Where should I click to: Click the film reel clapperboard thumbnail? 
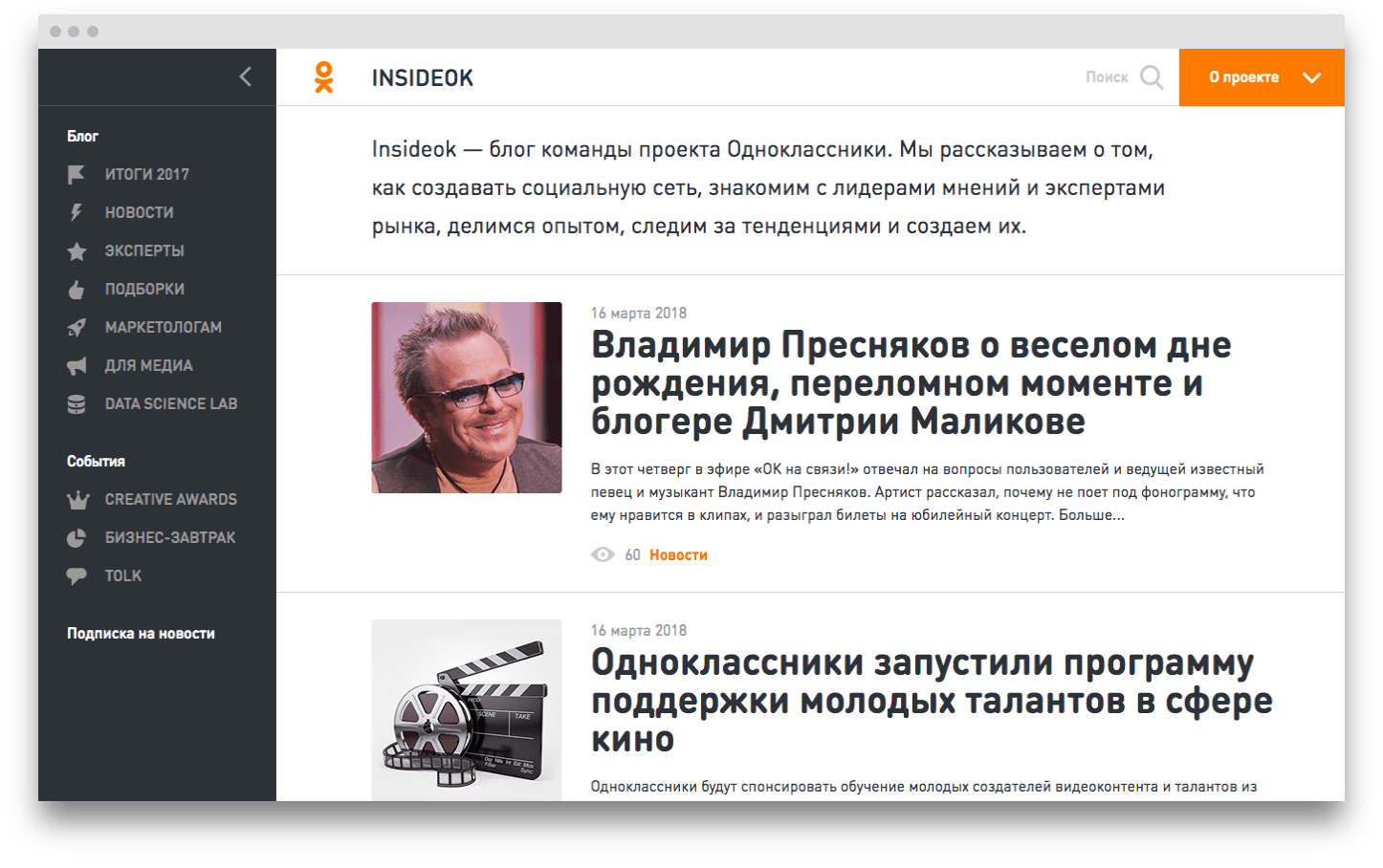(467, 710)
